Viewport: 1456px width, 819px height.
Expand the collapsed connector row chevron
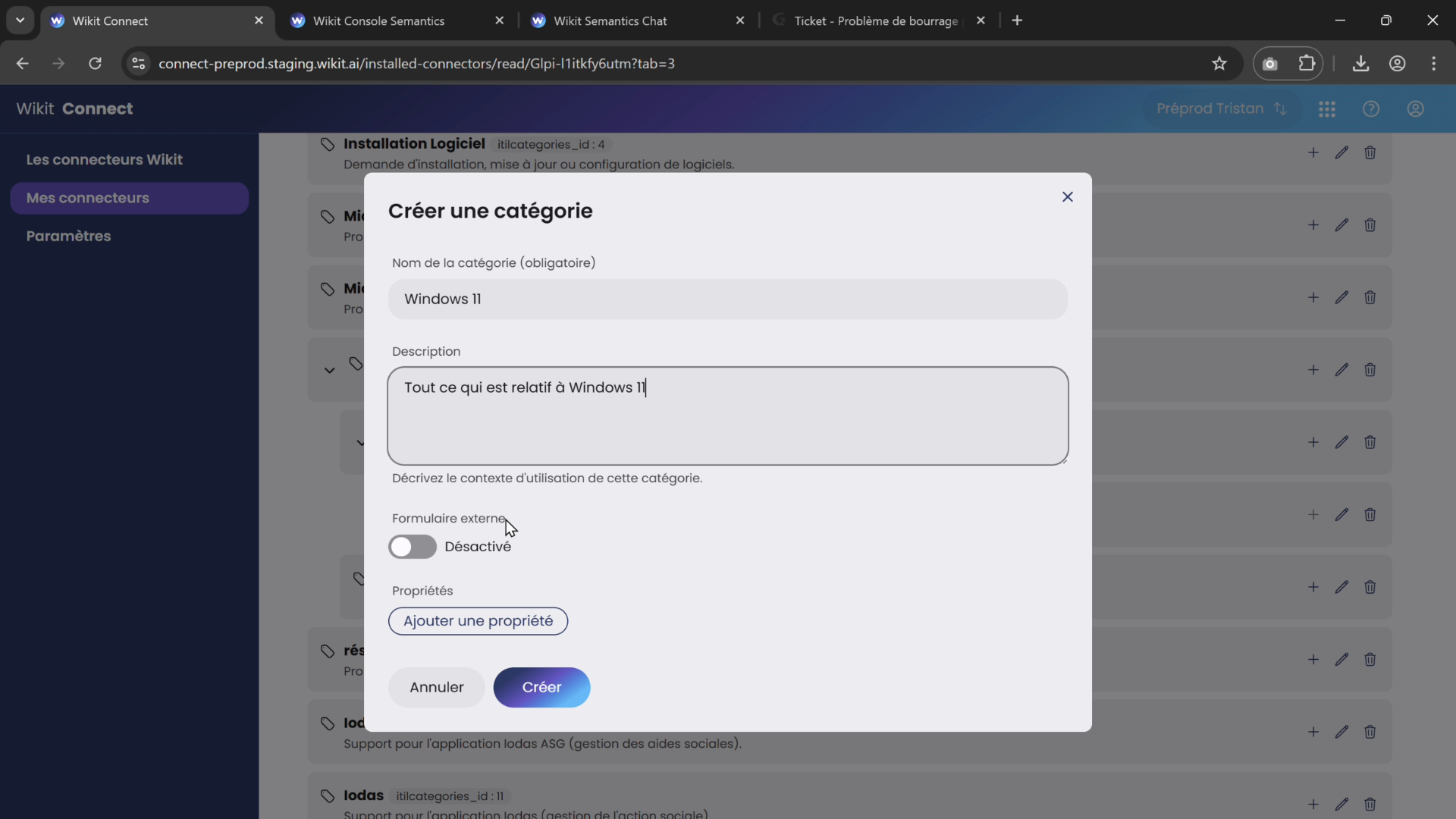(x=329, y=370)
